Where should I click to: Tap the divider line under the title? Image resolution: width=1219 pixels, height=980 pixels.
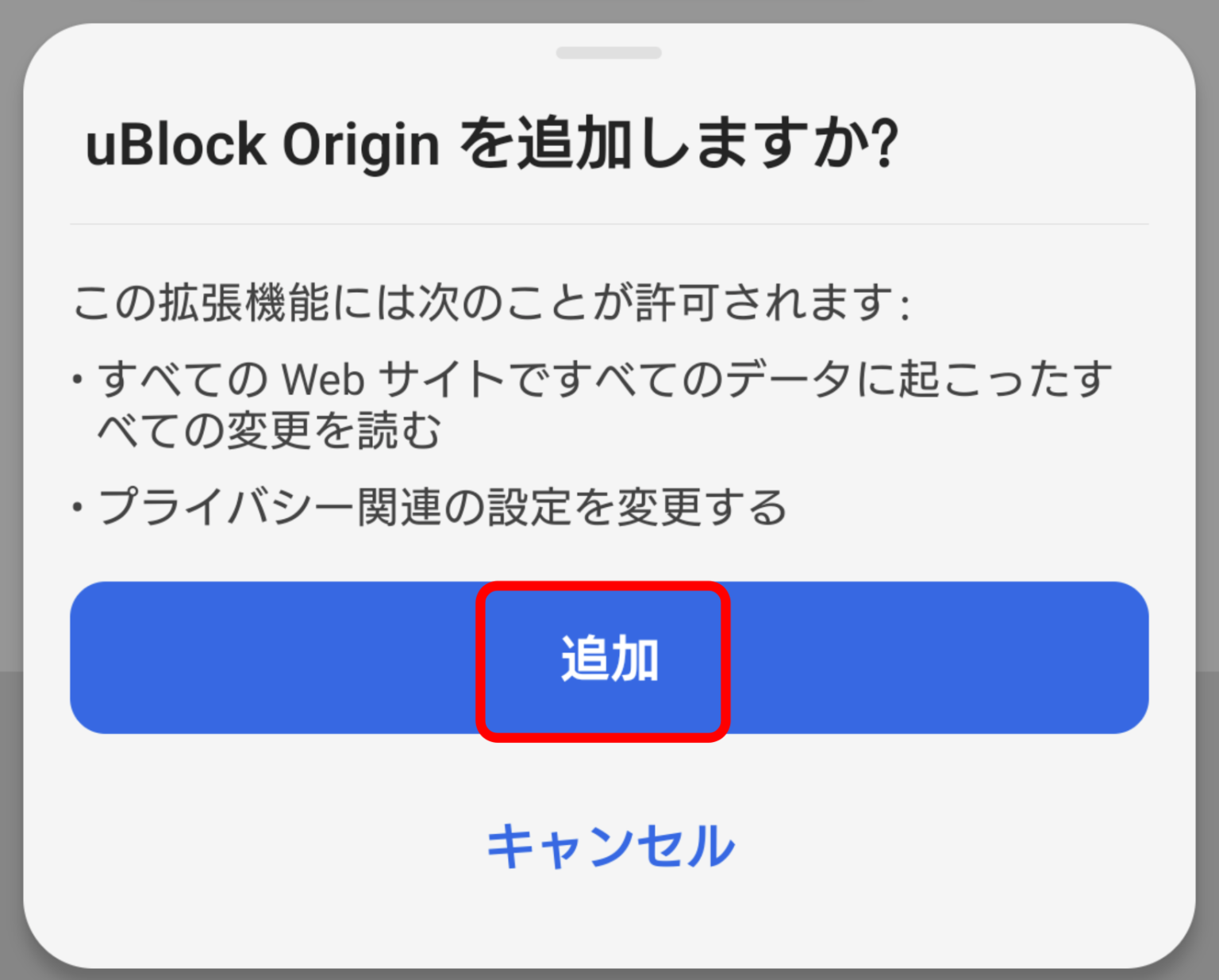[x=609, y=223]
